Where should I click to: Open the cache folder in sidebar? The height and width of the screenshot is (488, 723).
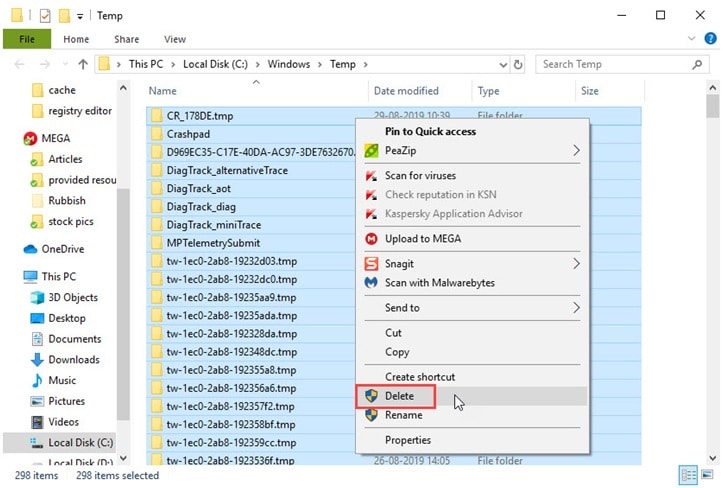62,90
